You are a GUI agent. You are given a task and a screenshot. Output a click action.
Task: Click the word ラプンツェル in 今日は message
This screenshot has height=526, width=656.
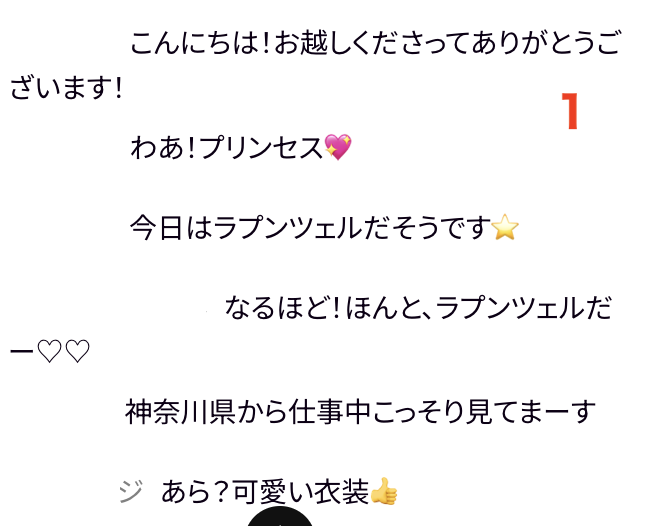(x=288, y=227)
